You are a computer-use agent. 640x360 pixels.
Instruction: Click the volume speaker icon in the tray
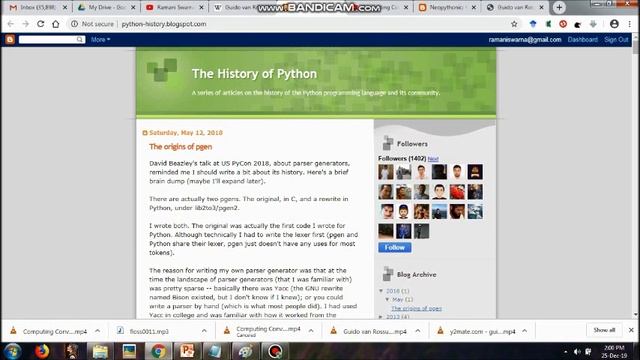click(x=577, y=351)
